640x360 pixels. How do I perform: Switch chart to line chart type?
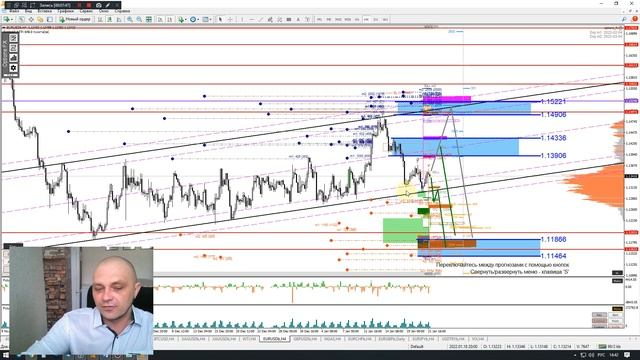(119, 19)
